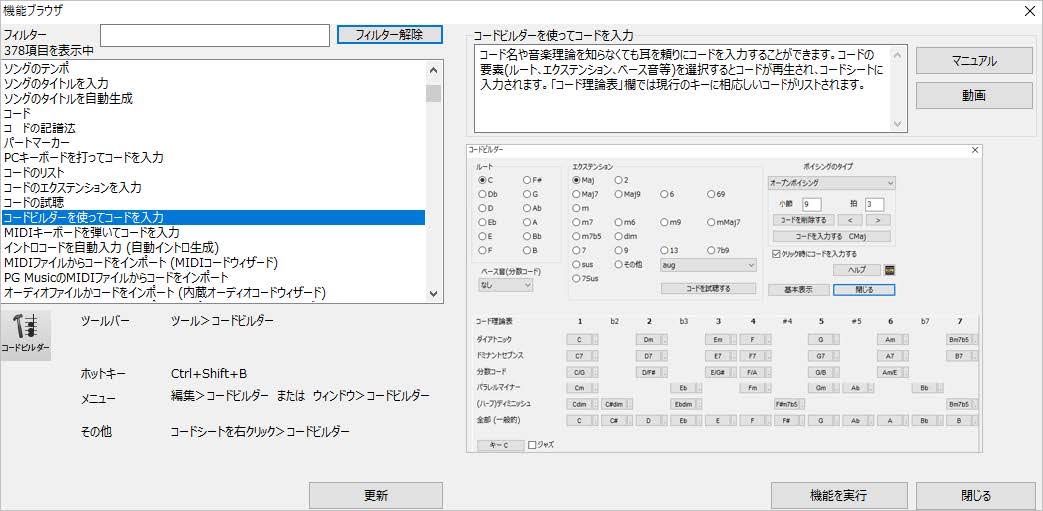1043x511 pixels.
Task: Select root C radio button in preview
Action: click(x=483, y=180)
